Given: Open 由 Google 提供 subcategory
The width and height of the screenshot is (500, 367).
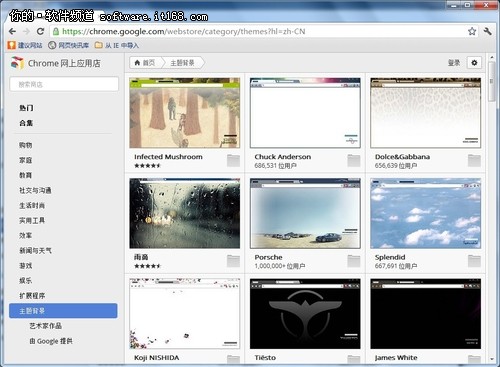Looking at the screenshot, I should [x=51, y=341].
